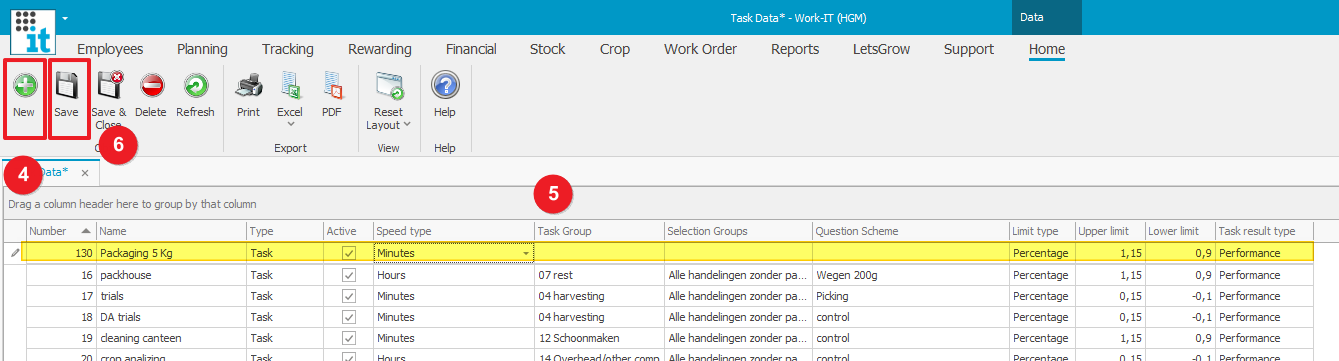Export the grid to PDF

click(x=332, y=86)
